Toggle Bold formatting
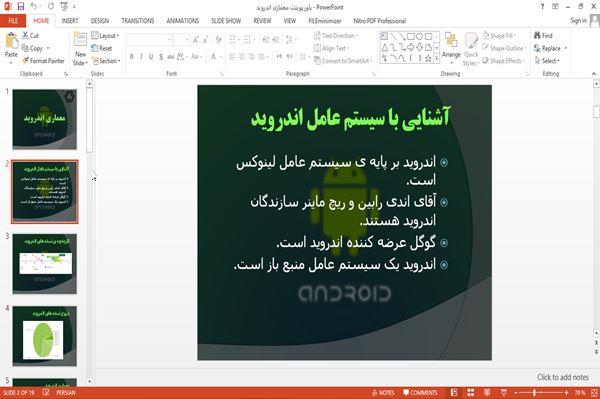 (132, 57)
